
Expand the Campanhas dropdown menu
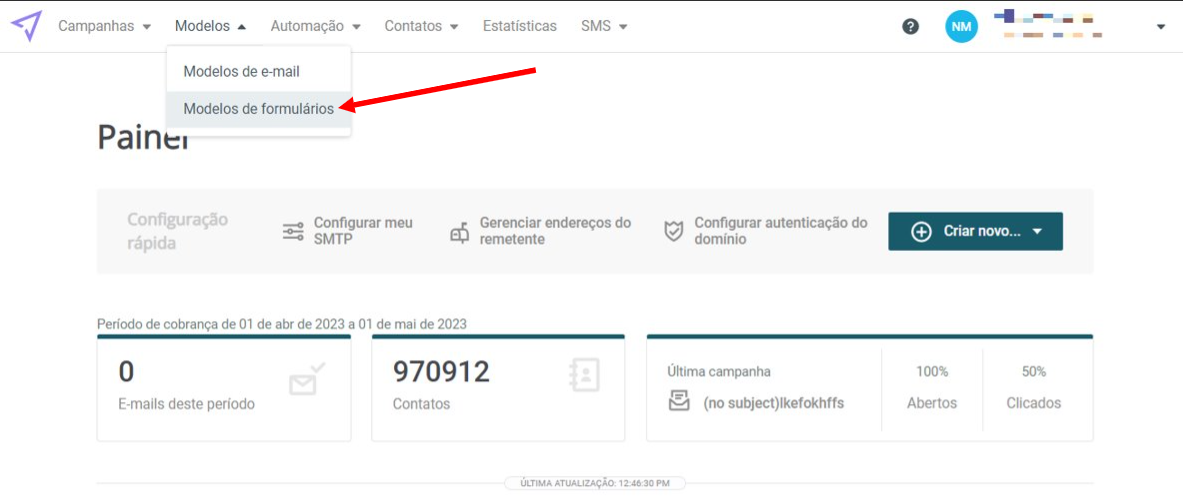[105, 26]
